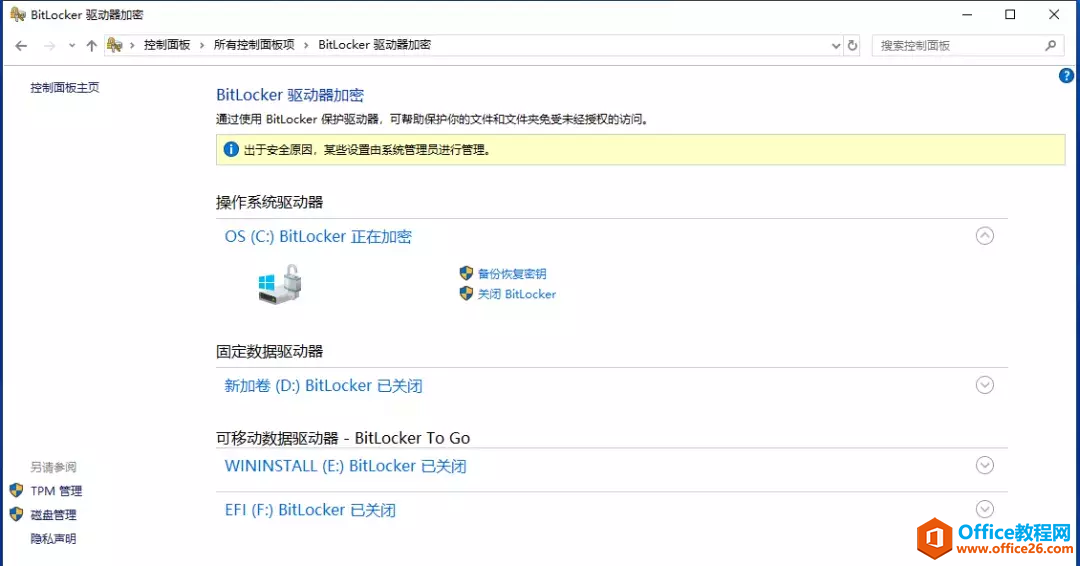The width and height of the screenshot is (1080, 566).
Task: Click BitLocker 驱动器加密 page title
Action: [x=290, y=95]
